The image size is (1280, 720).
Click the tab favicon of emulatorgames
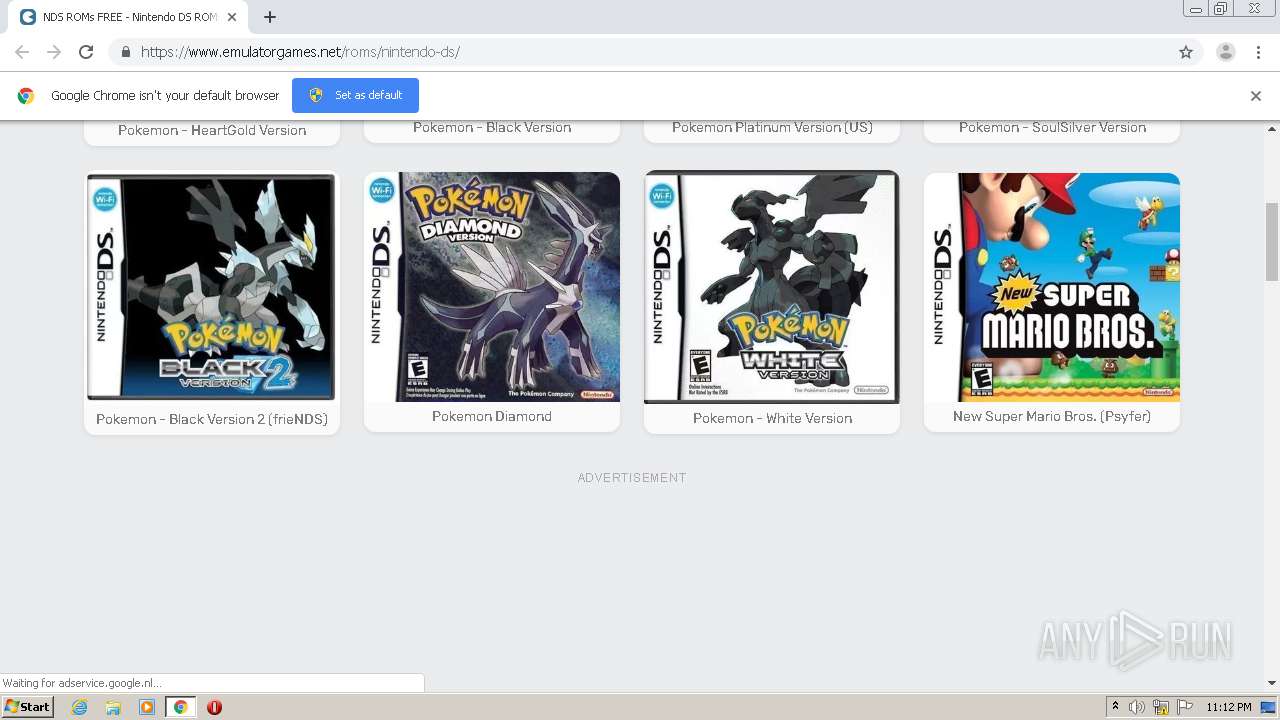[28, 17]
